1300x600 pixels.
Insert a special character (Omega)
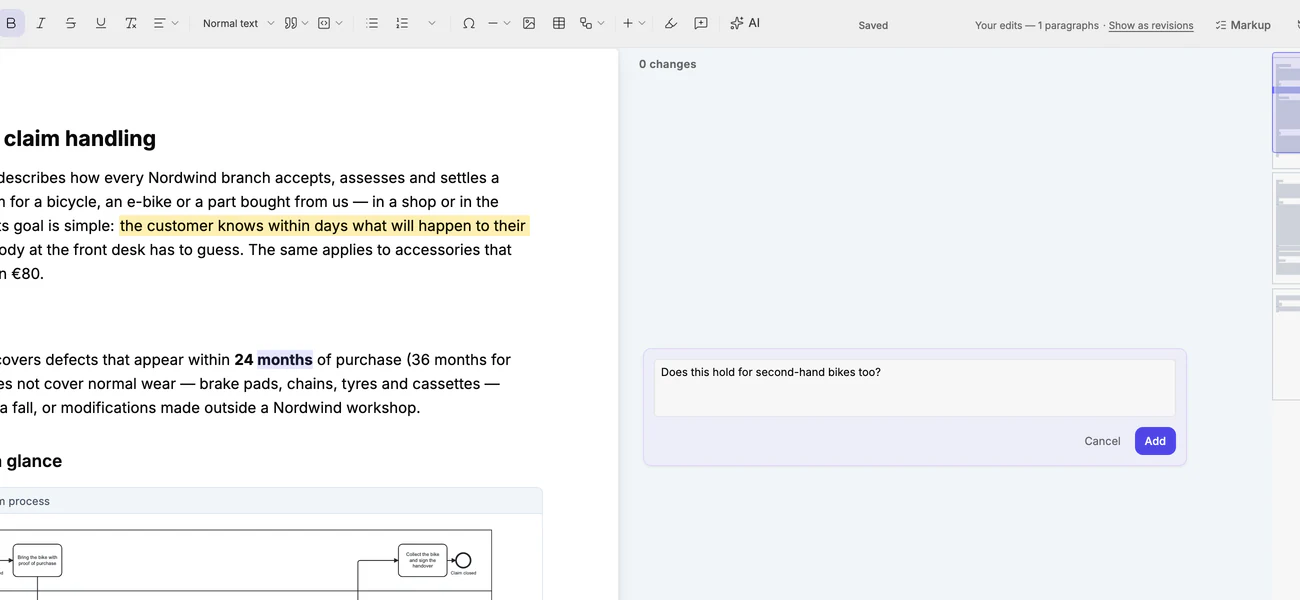coord(469,23)
